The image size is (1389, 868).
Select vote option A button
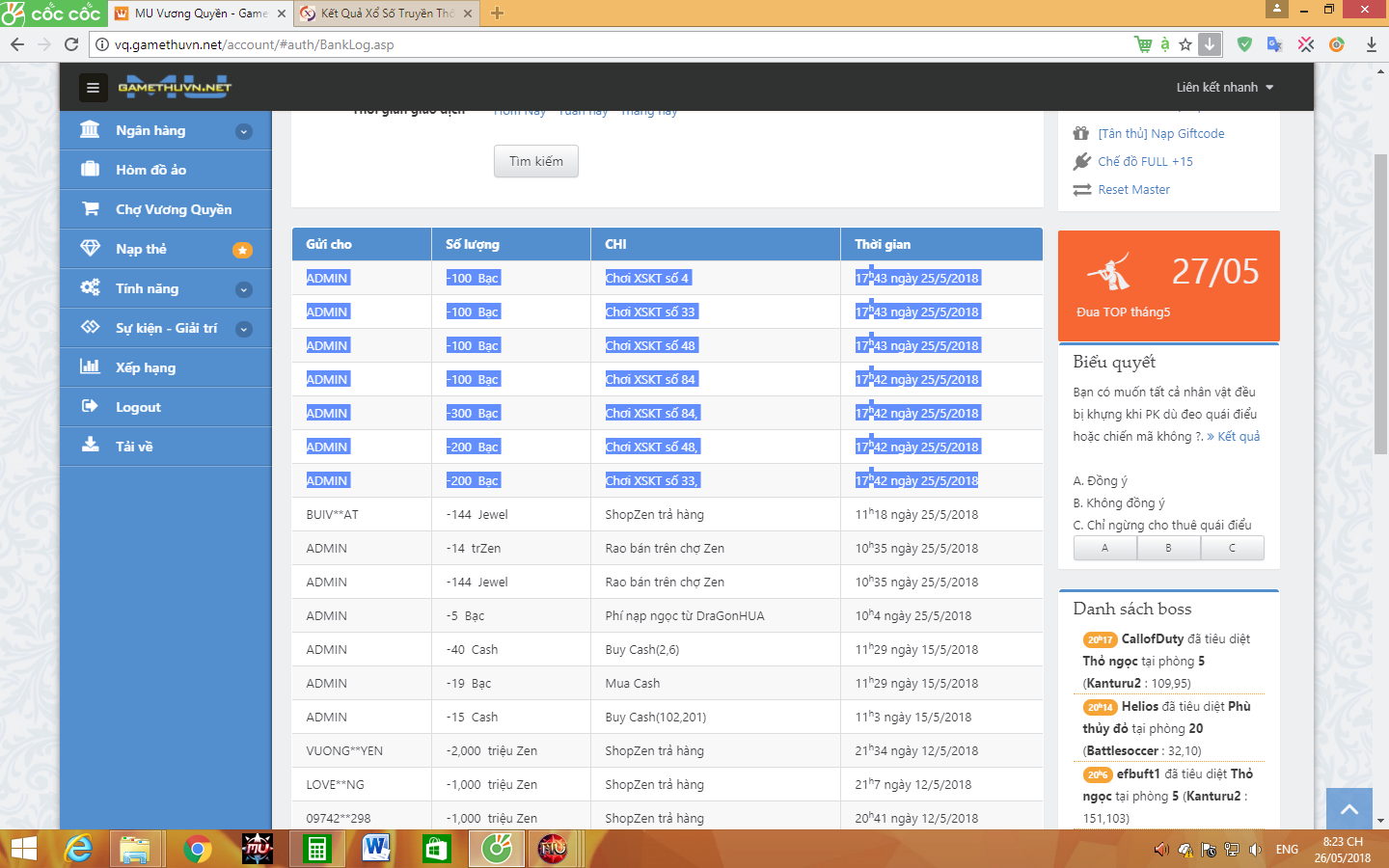[1104, 548]
